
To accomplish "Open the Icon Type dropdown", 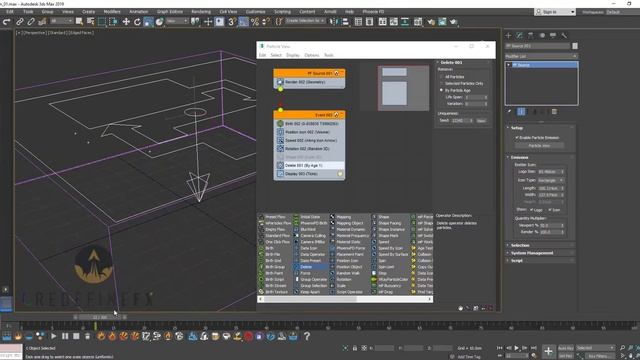I will coord(551,180).
